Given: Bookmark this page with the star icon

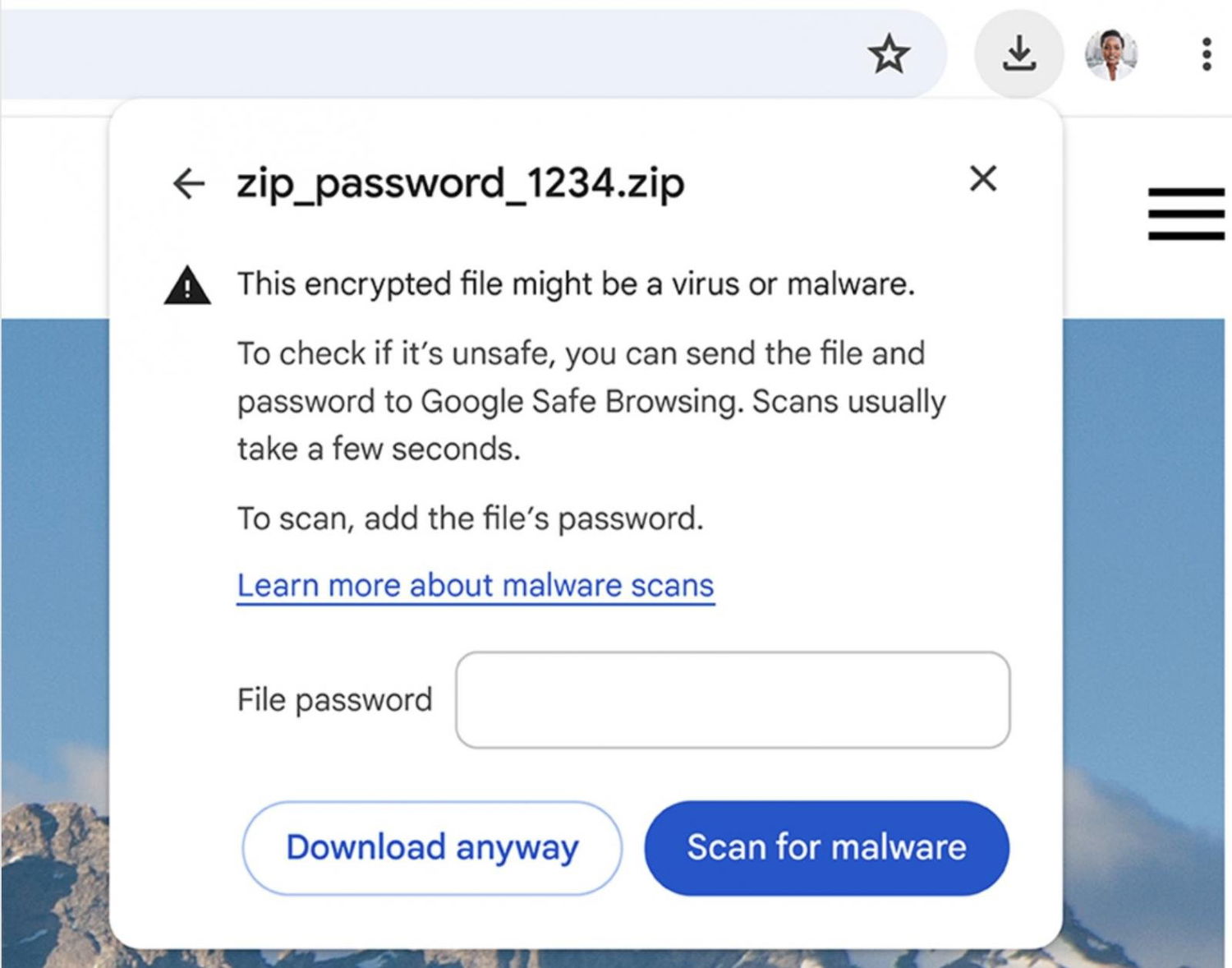Looking at the screenshot, I should tap(889, 55).
